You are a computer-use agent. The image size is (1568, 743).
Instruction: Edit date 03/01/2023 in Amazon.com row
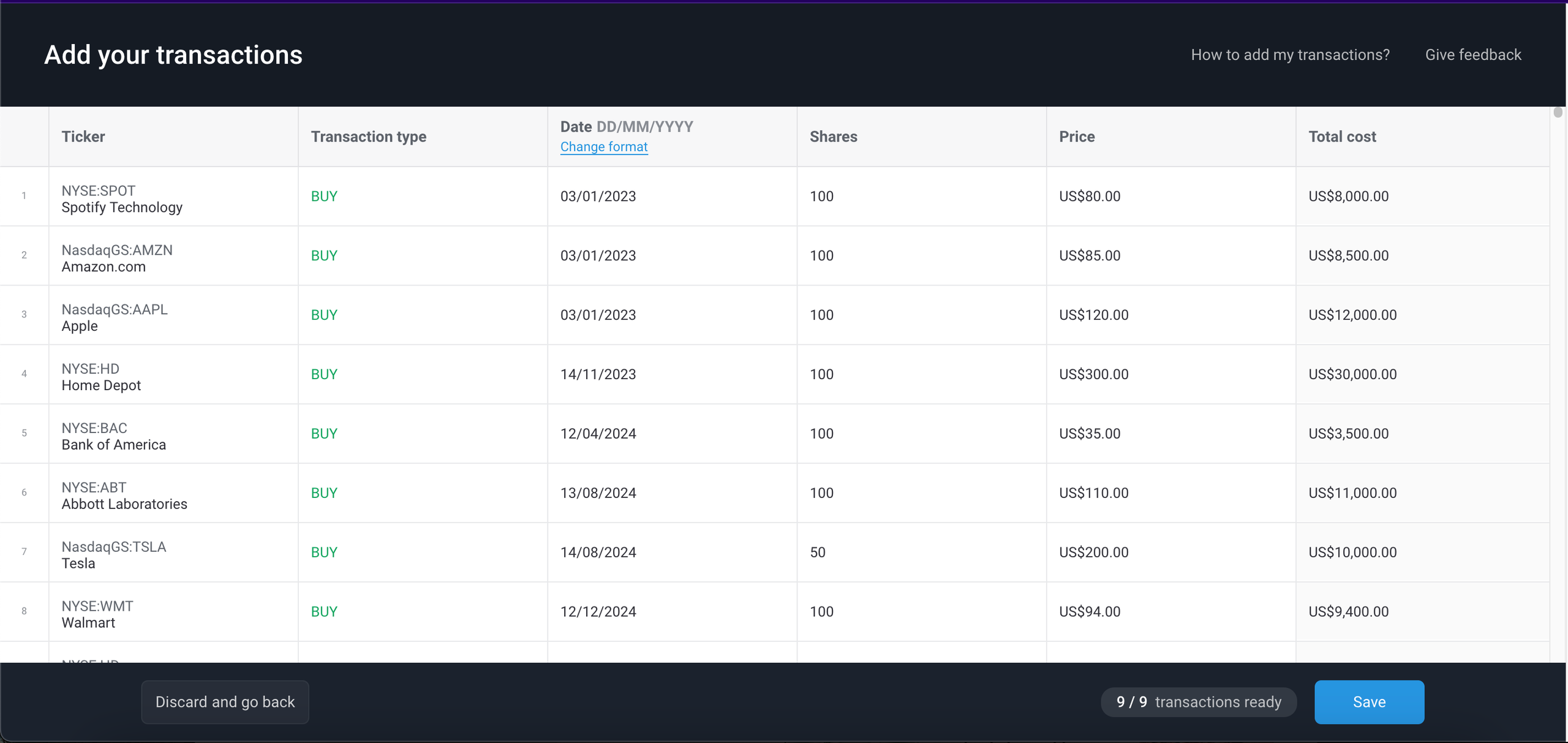(x=672, y=256)
